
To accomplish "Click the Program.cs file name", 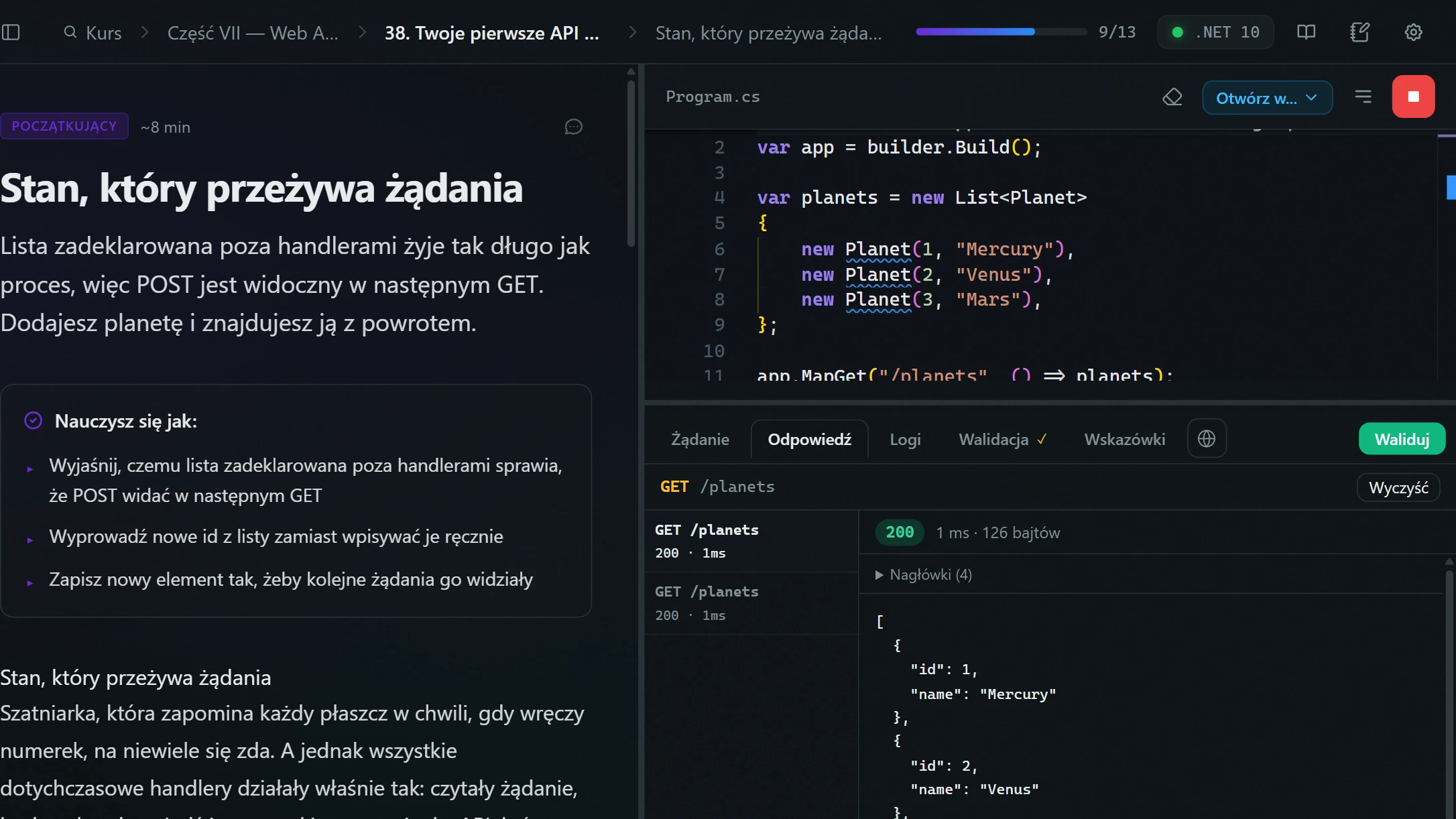I will pyautogui.click(x=713, y=97).
